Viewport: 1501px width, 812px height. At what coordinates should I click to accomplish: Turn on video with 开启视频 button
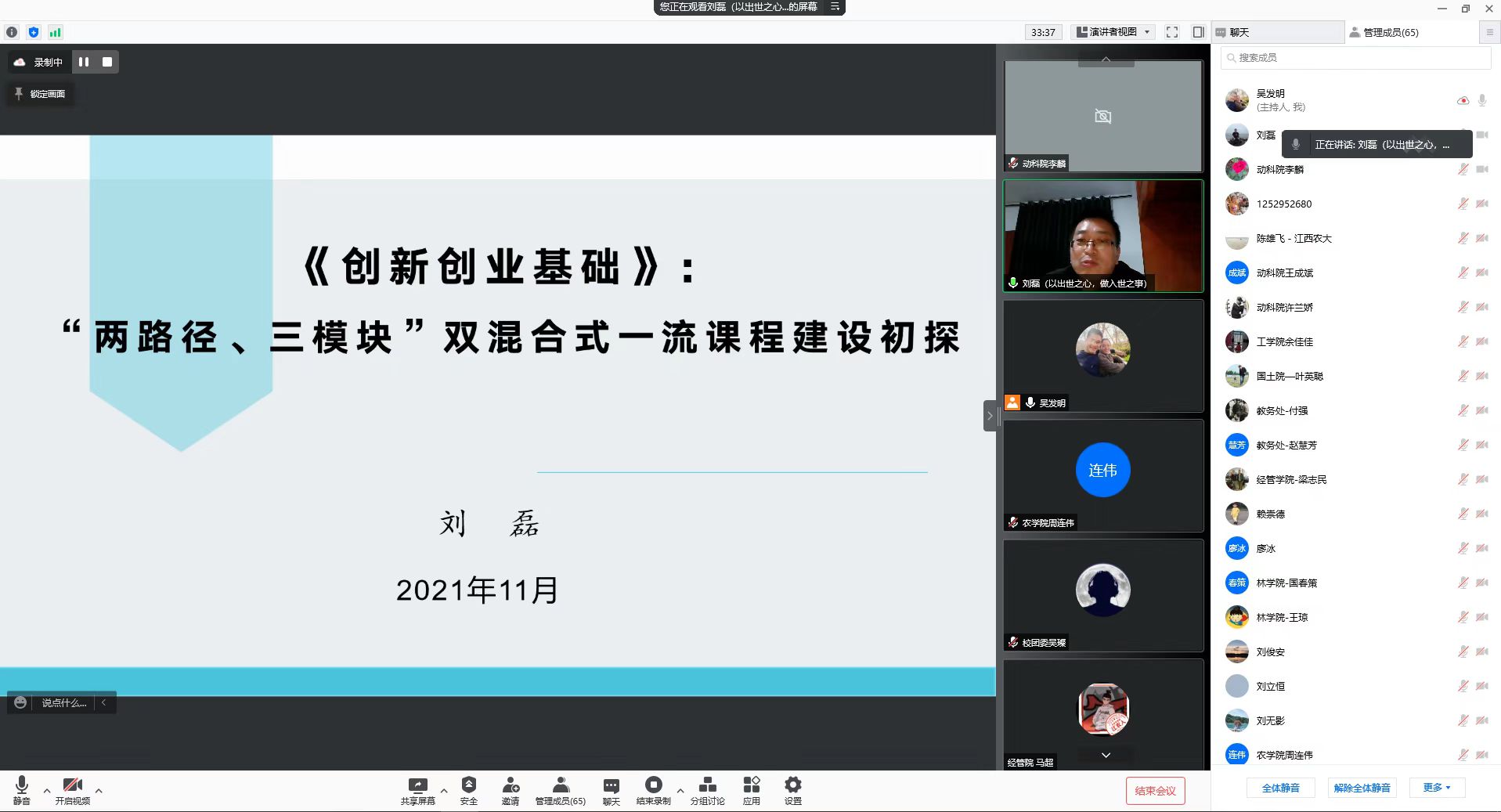point(72,786)
